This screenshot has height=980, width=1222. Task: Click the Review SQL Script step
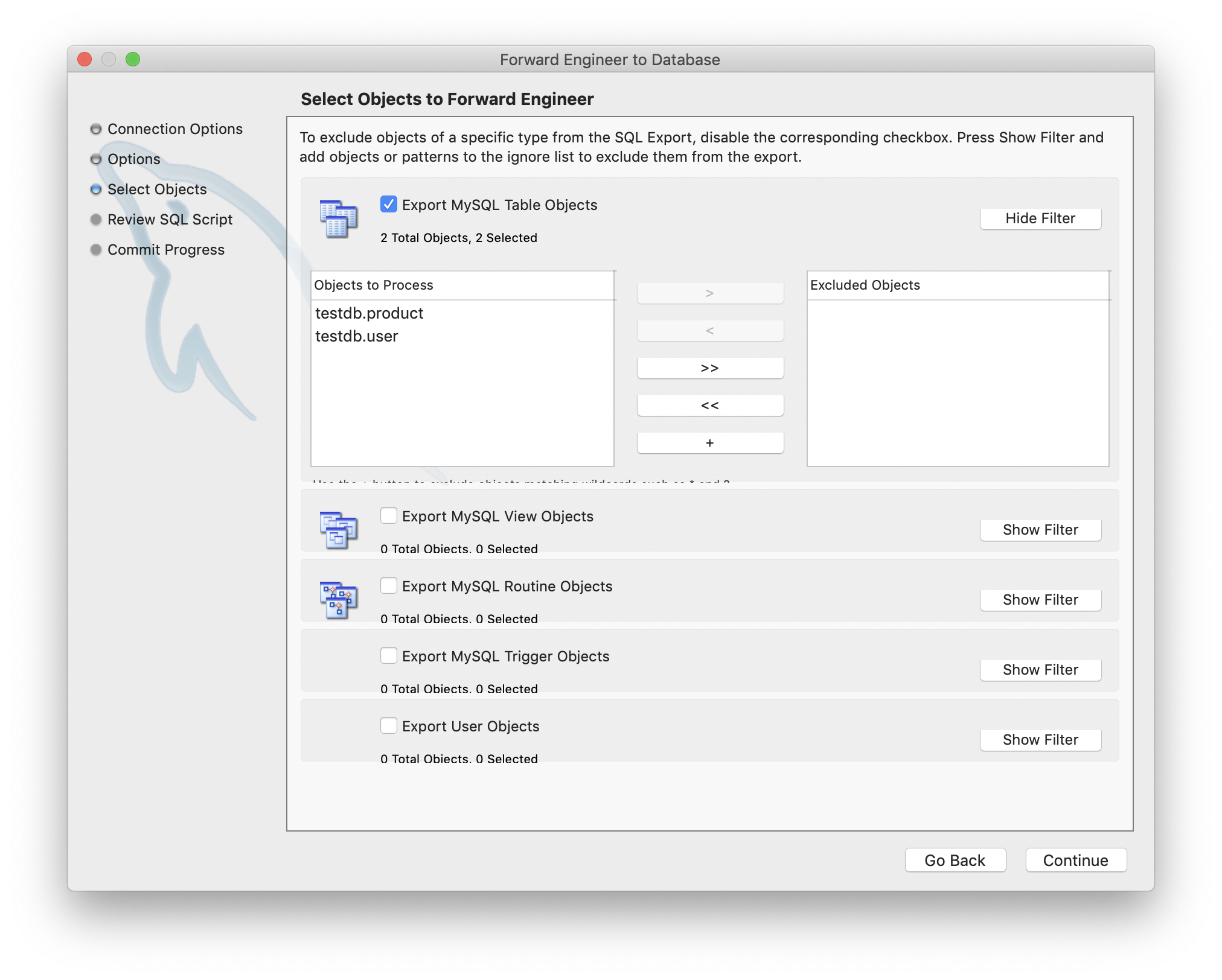[170, 220]
